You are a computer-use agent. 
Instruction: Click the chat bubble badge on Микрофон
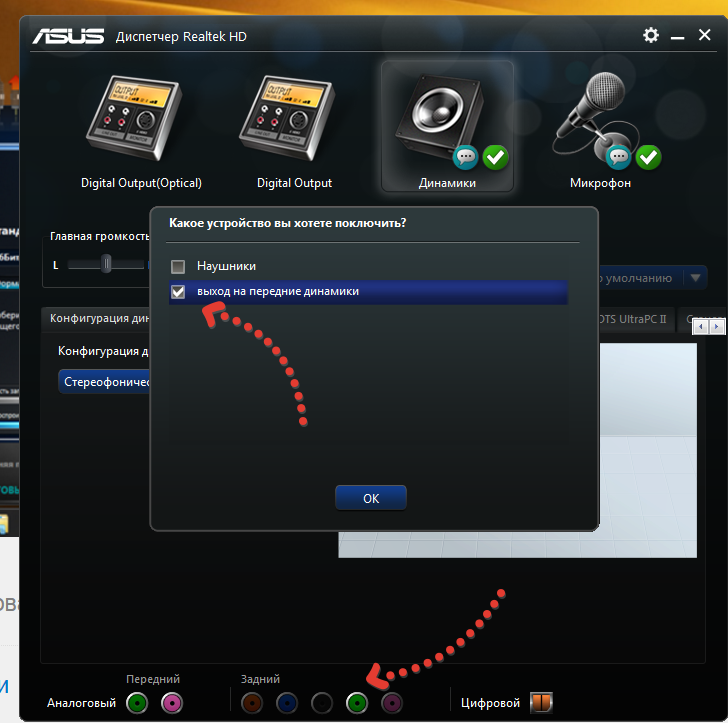[618, 158]
